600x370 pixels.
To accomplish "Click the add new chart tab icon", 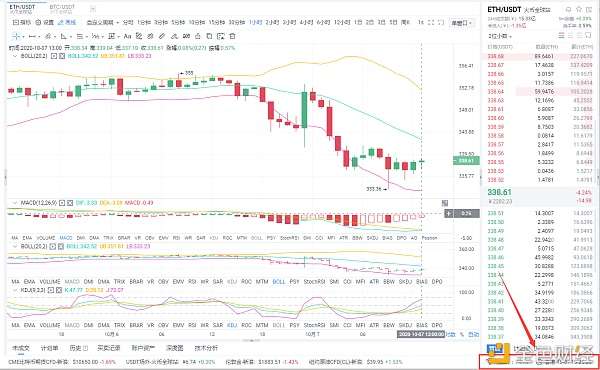I will point(93,9).
